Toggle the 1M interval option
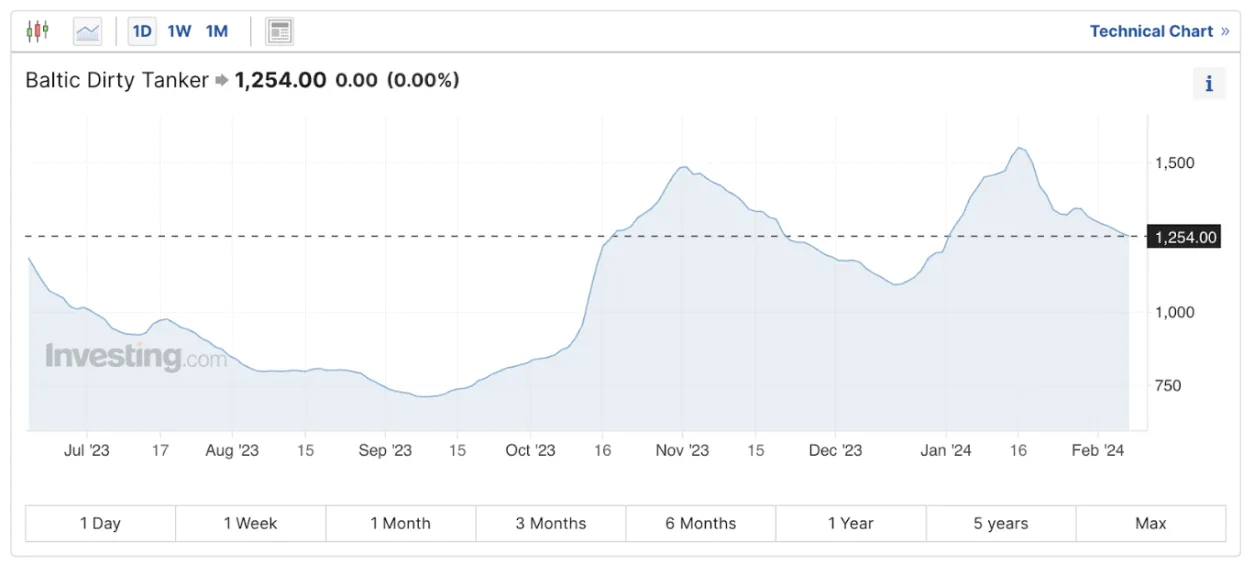The image size is (1248, 566). click(217, 31)
